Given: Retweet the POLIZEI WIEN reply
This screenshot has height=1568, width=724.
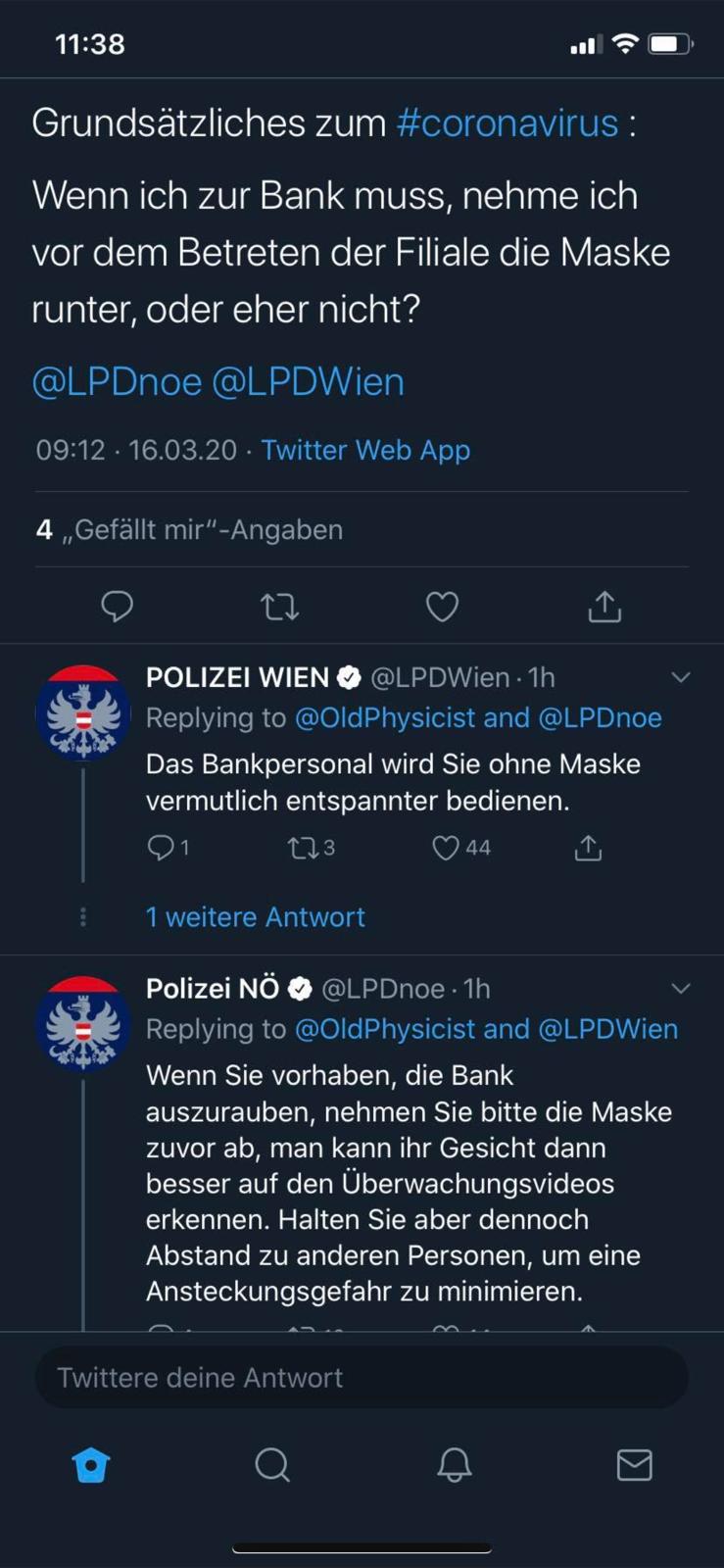Looking at the screenshot, I should pyautogui.click(x=301, y=848).
